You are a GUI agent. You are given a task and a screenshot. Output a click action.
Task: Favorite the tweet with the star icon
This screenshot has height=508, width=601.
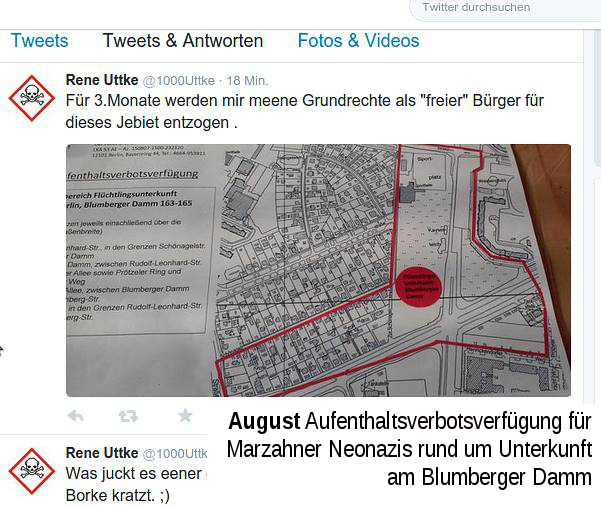pyautogui.click(x=185, y=415)
